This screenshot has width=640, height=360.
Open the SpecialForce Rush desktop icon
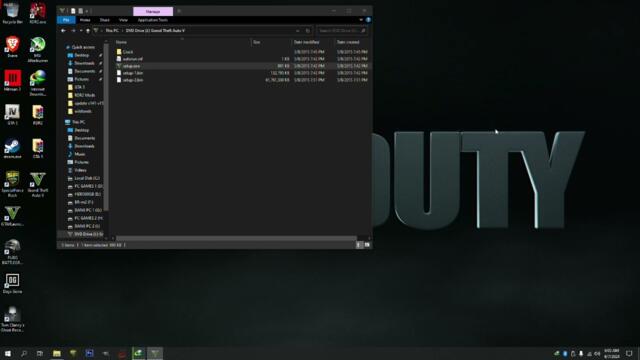coord(12,184)
